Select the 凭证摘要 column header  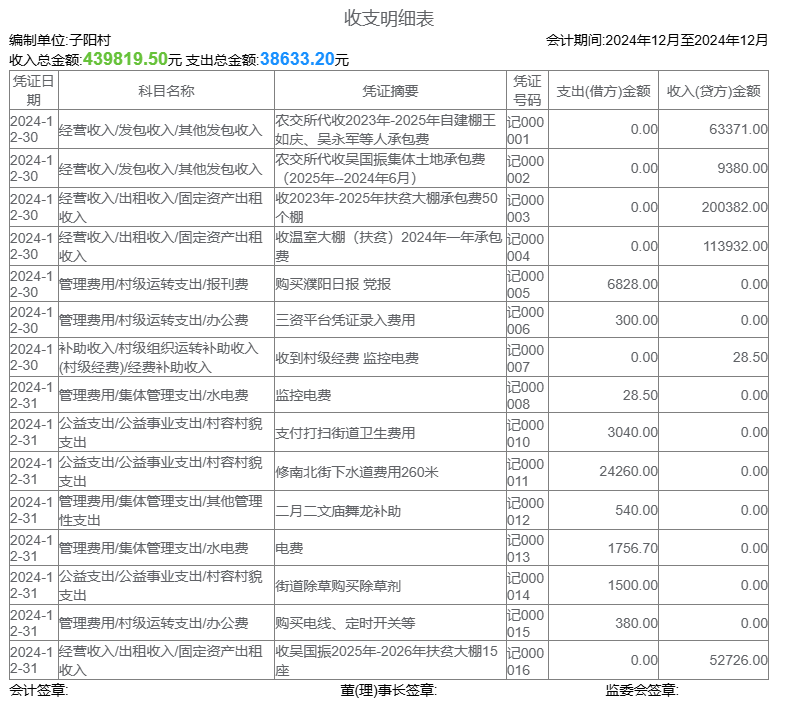pos(390,91)
